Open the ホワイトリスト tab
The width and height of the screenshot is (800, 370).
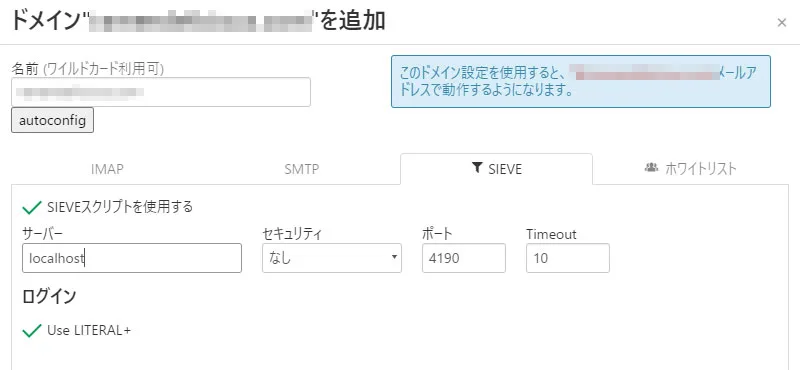coord(701,169)
